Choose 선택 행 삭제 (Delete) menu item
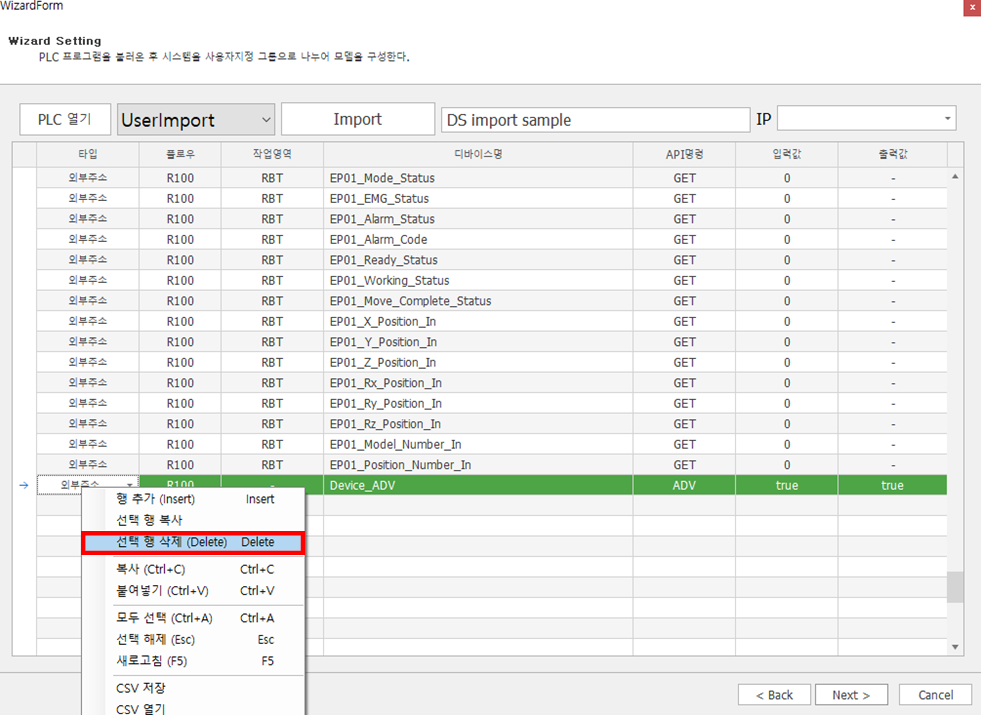This screenshot has width=981, height=715. click(x=193, y=542)
